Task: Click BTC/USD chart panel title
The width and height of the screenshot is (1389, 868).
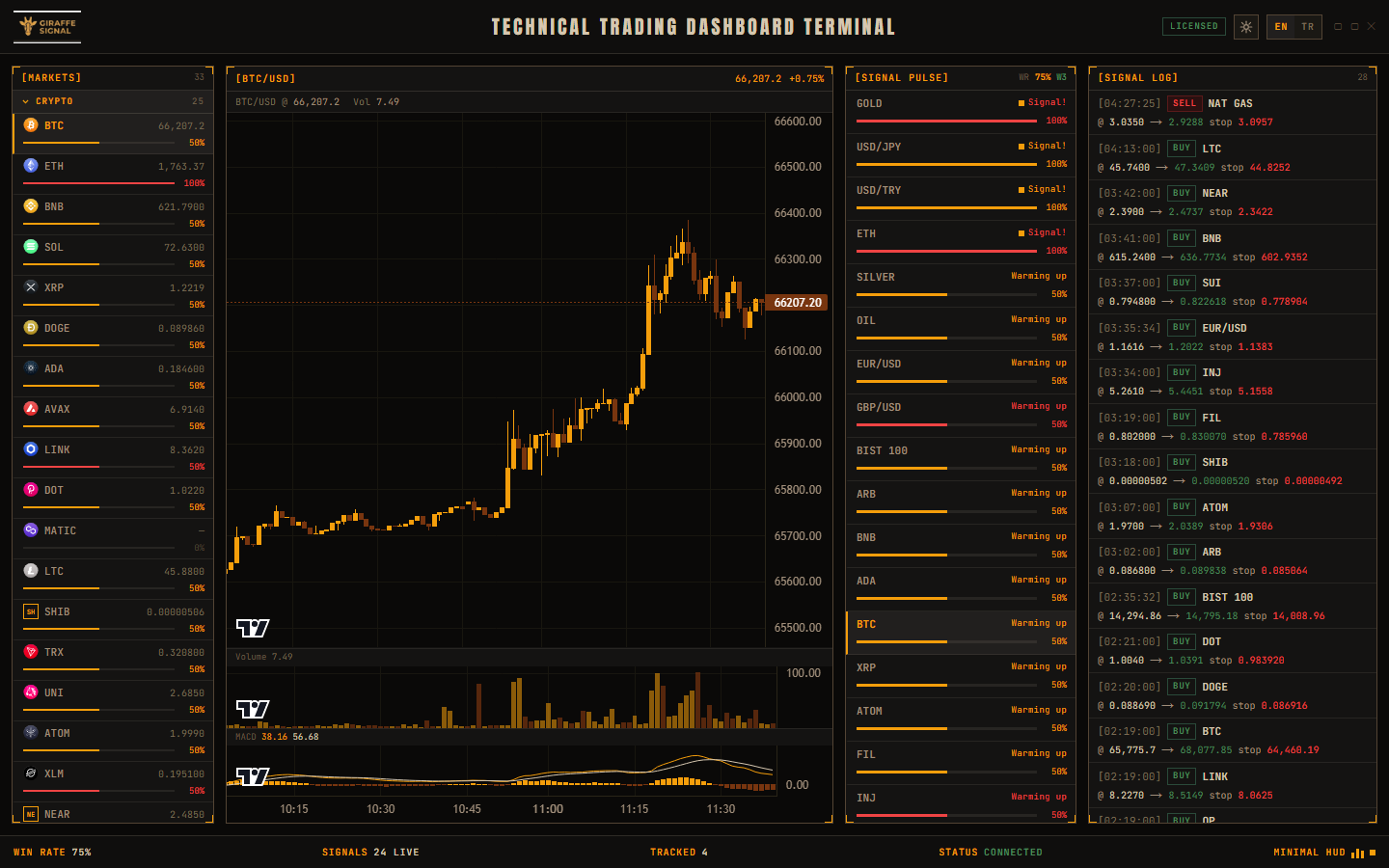Action: pyautogui.click(x=265, y=79)
